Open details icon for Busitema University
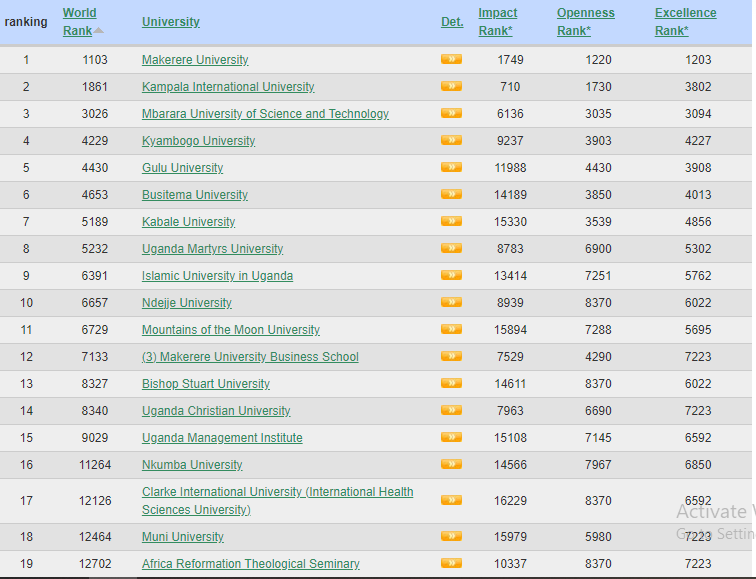 pyautogui.click(x=451, y=194)
